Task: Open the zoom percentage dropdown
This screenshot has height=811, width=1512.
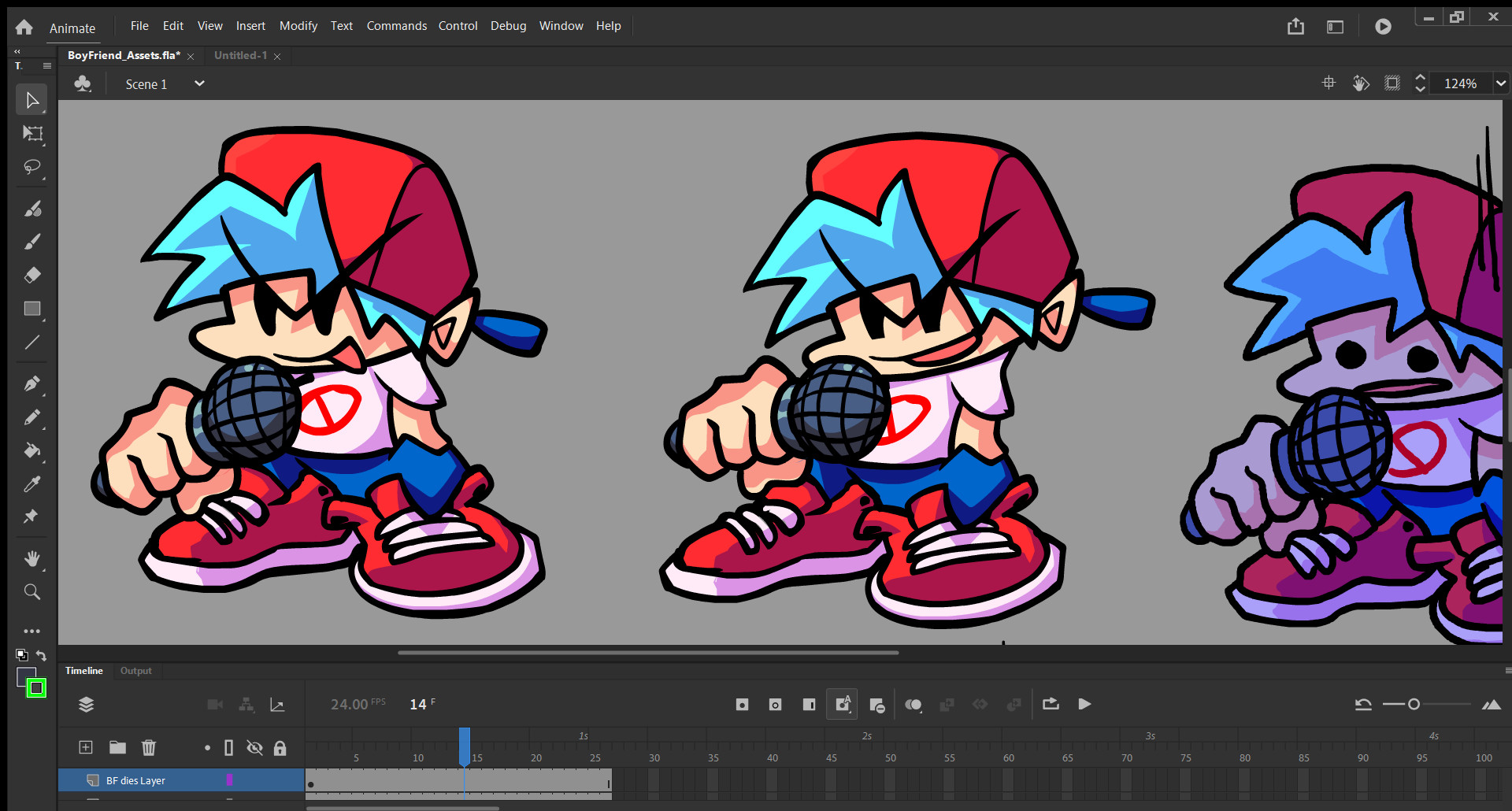Action: click(1499, 83)
